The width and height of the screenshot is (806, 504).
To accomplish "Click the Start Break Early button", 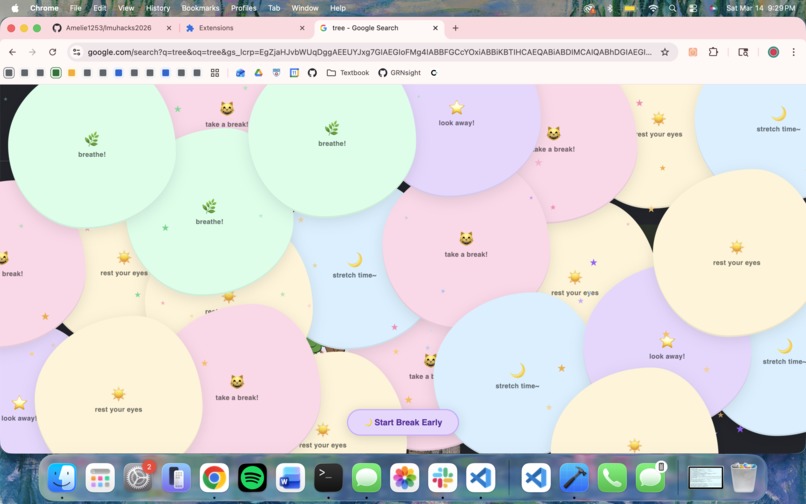I will (402, 422).
